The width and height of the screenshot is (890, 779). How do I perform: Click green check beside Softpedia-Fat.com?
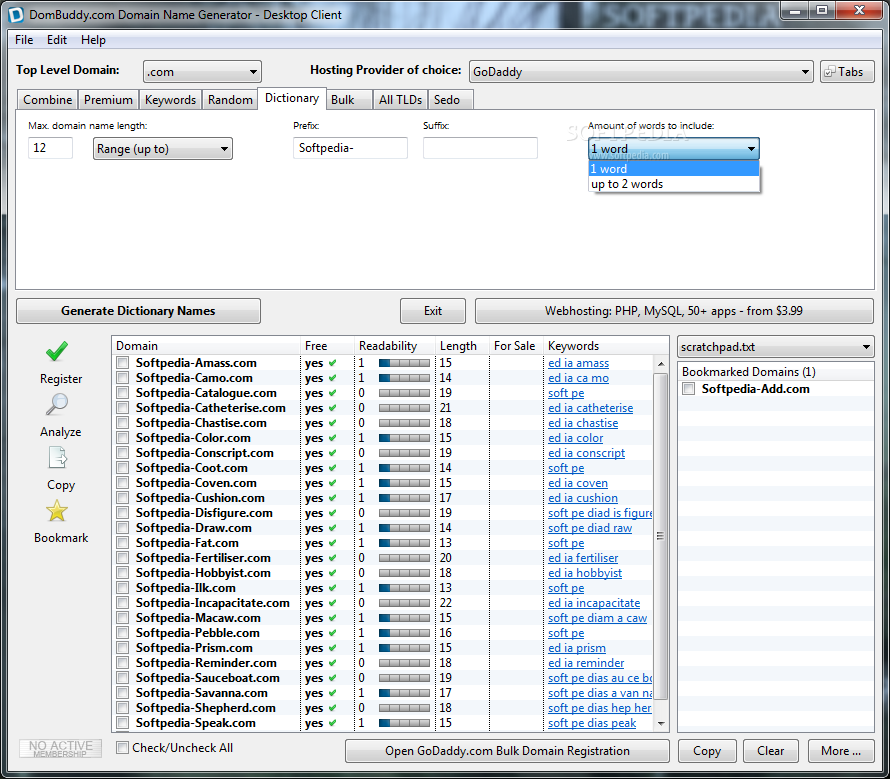333,543
